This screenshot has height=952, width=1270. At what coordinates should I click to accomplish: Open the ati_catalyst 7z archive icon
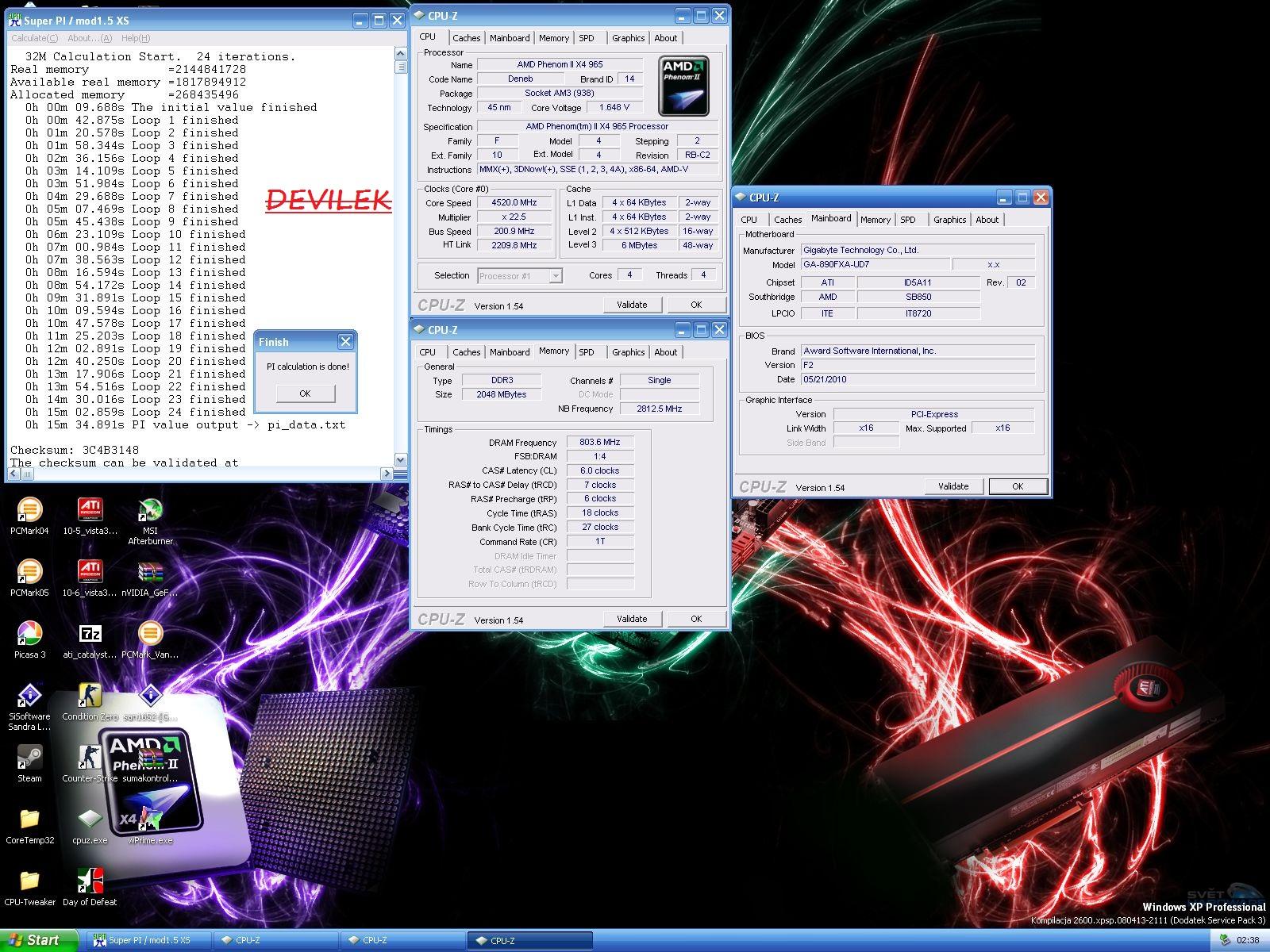[x=90, y=640]
